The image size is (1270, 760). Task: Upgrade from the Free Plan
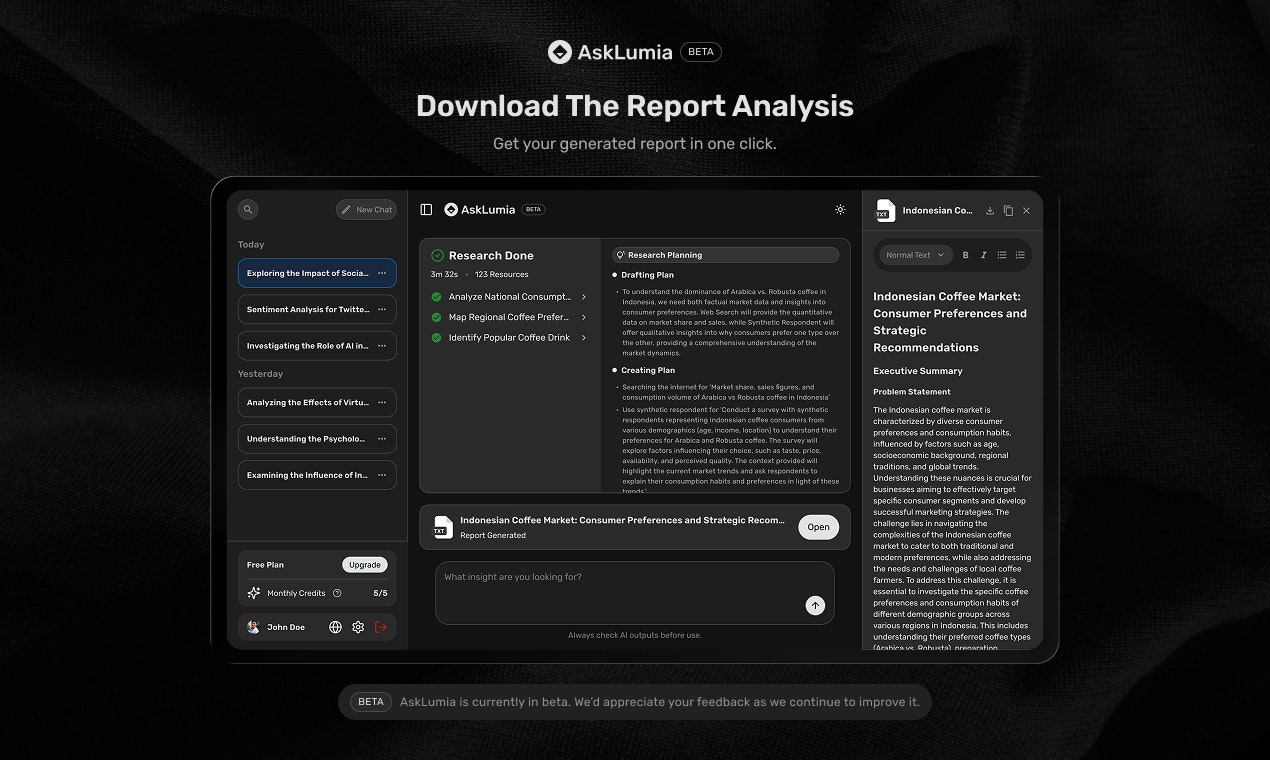click(x=365, y=565)
